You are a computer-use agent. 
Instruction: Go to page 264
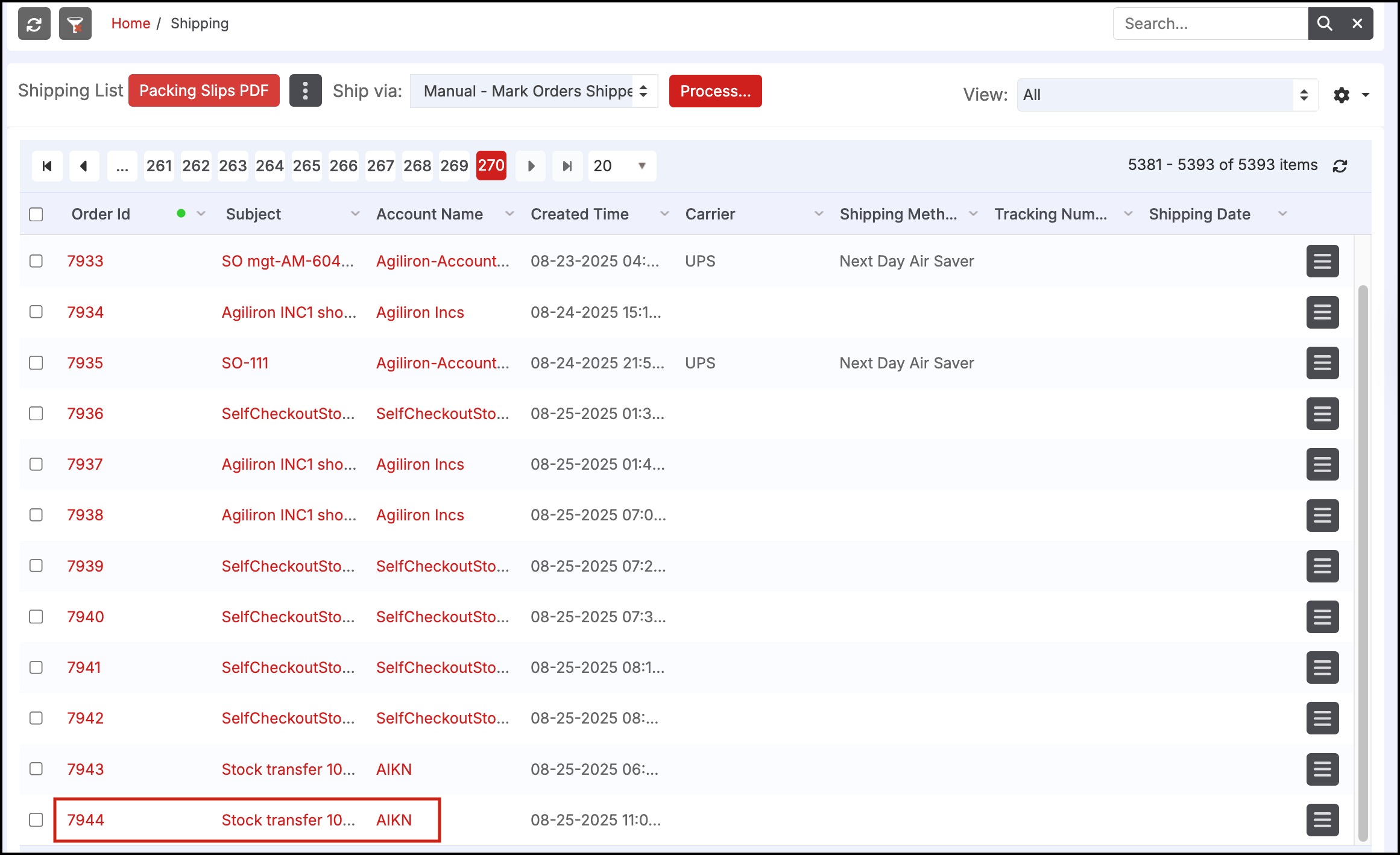click(270, 166)
